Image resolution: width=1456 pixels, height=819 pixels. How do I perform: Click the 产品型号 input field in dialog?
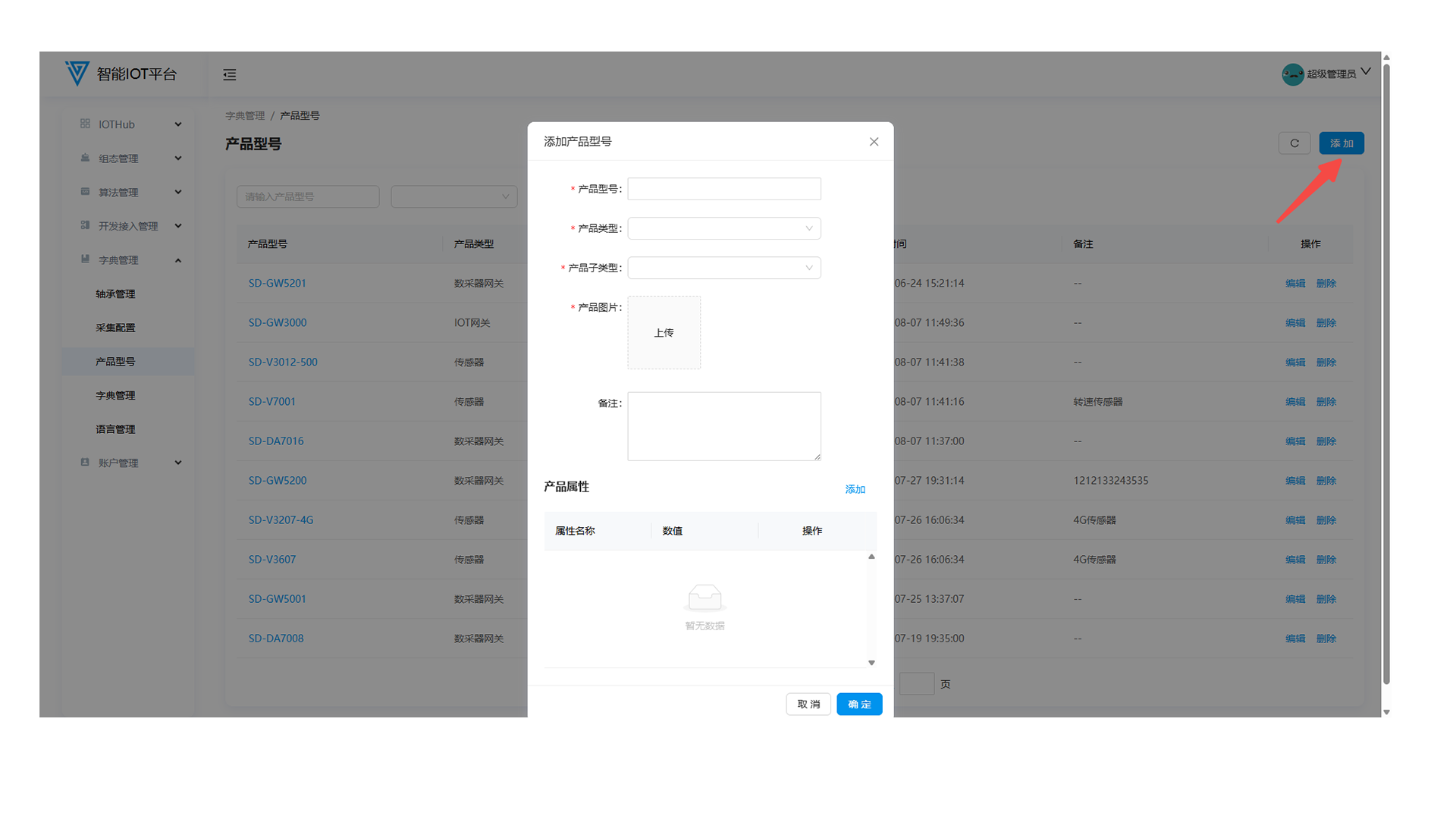[x=723, y=189]
